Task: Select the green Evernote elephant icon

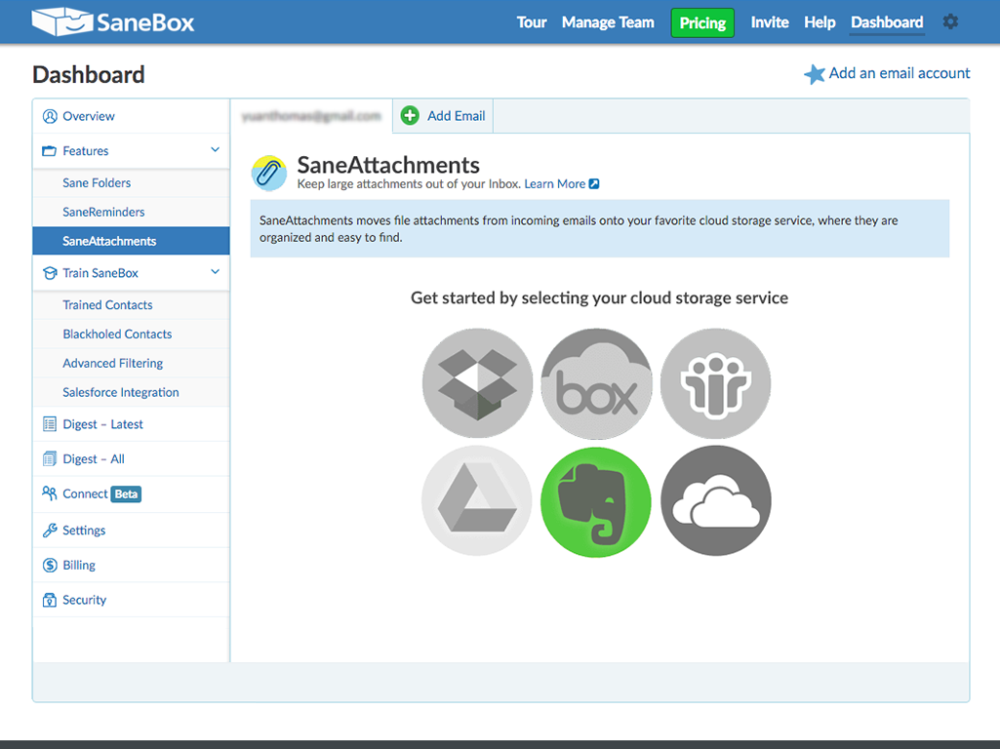Action: [x=596, y=501]
